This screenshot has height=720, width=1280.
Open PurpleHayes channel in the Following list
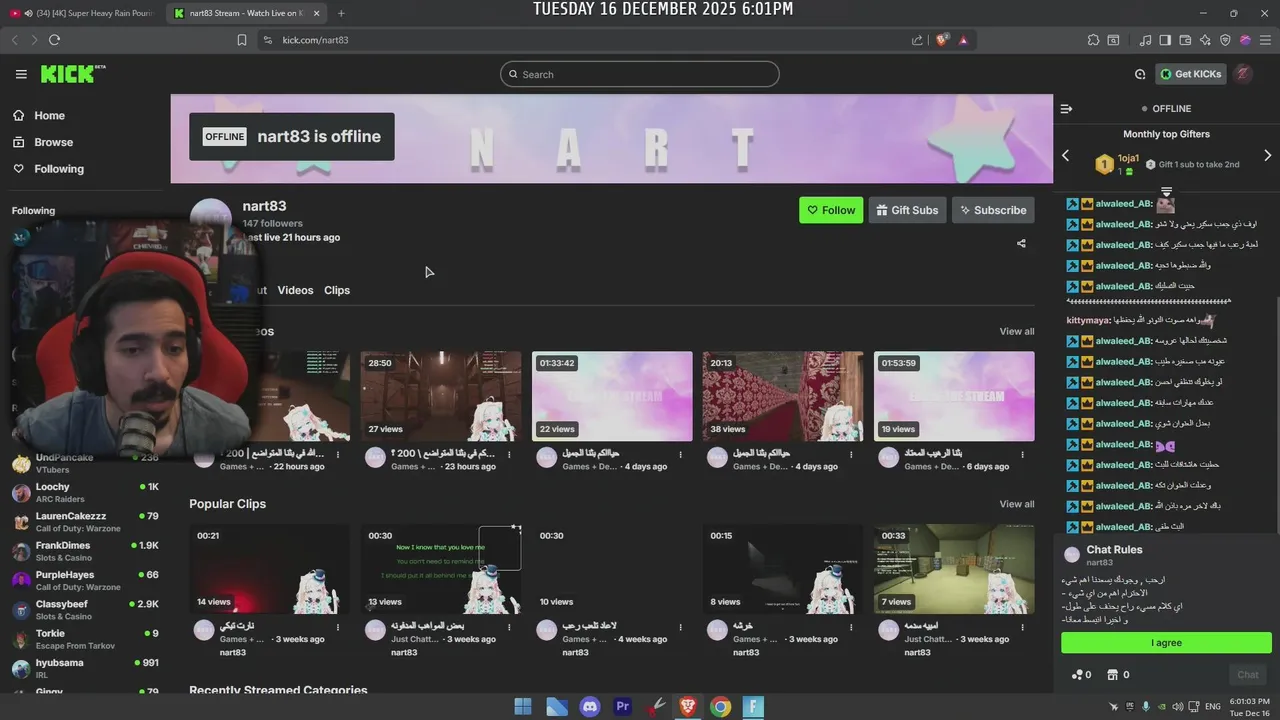84,580
